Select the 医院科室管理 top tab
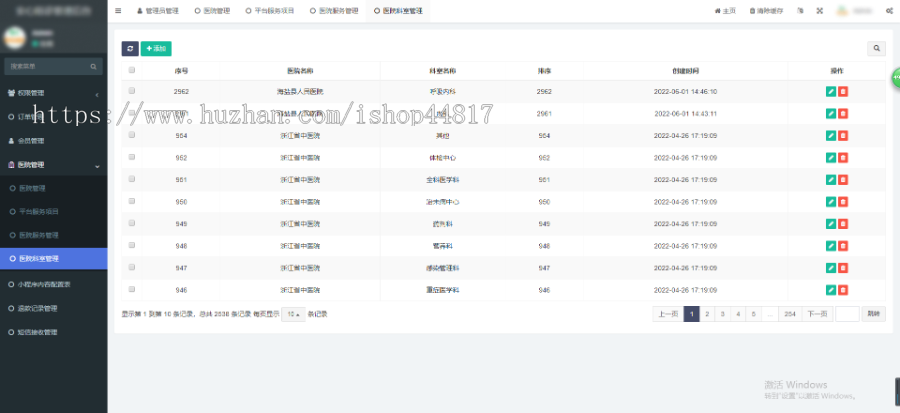 click(x=398, y=10)
